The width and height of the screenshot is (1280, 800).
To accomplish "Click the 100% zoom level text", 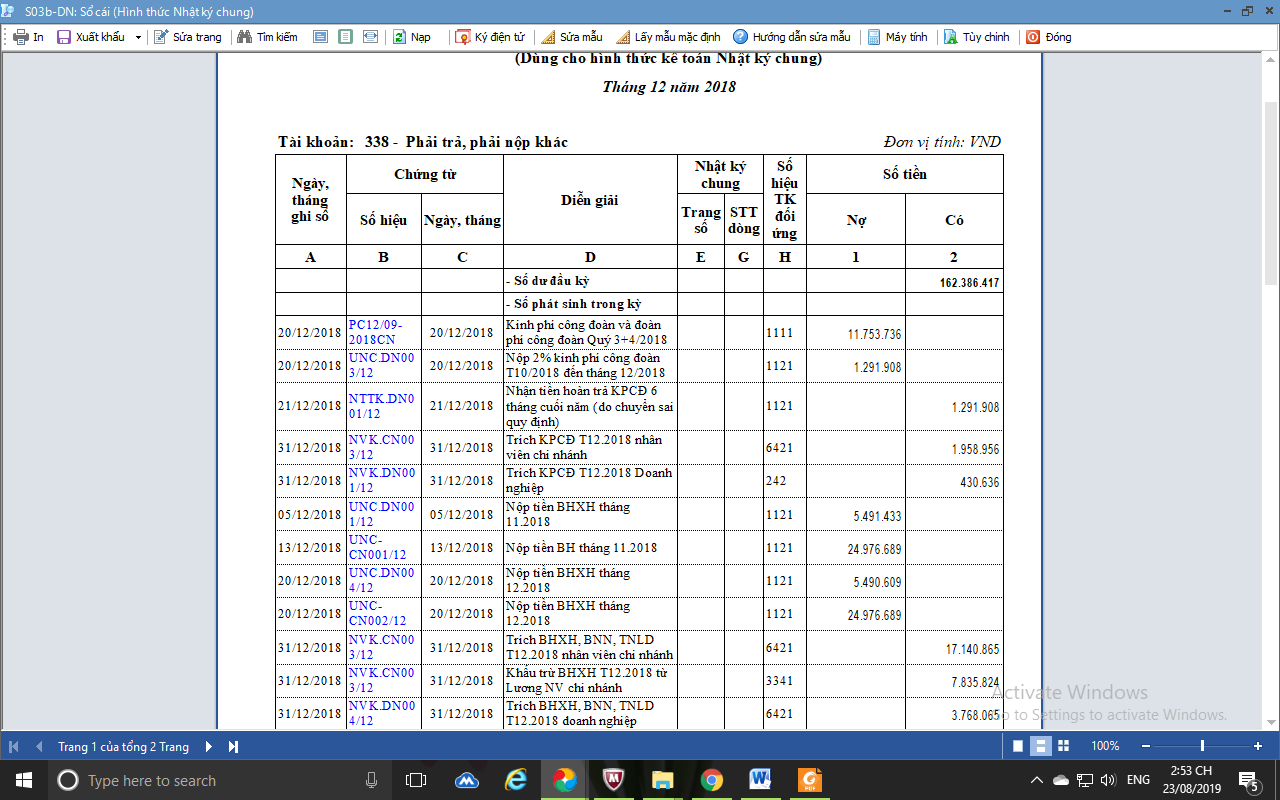I will pos(1105,746).
